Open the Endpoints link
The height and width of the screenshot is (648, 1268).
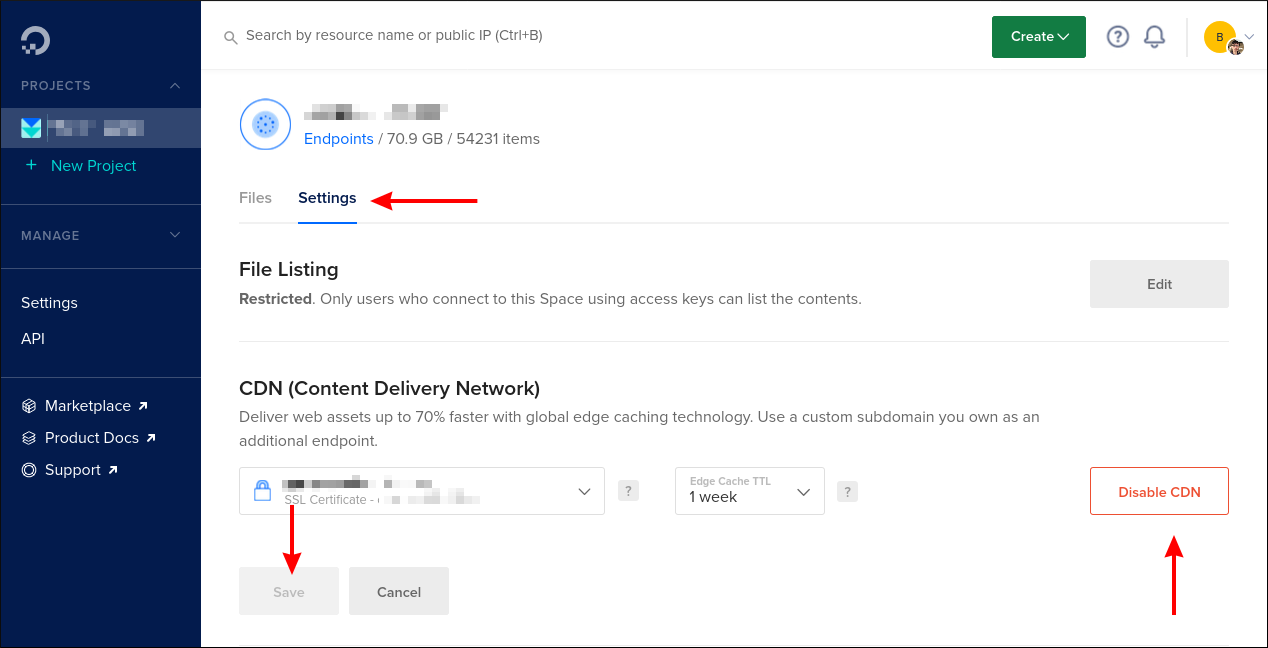tap(338, 138)
